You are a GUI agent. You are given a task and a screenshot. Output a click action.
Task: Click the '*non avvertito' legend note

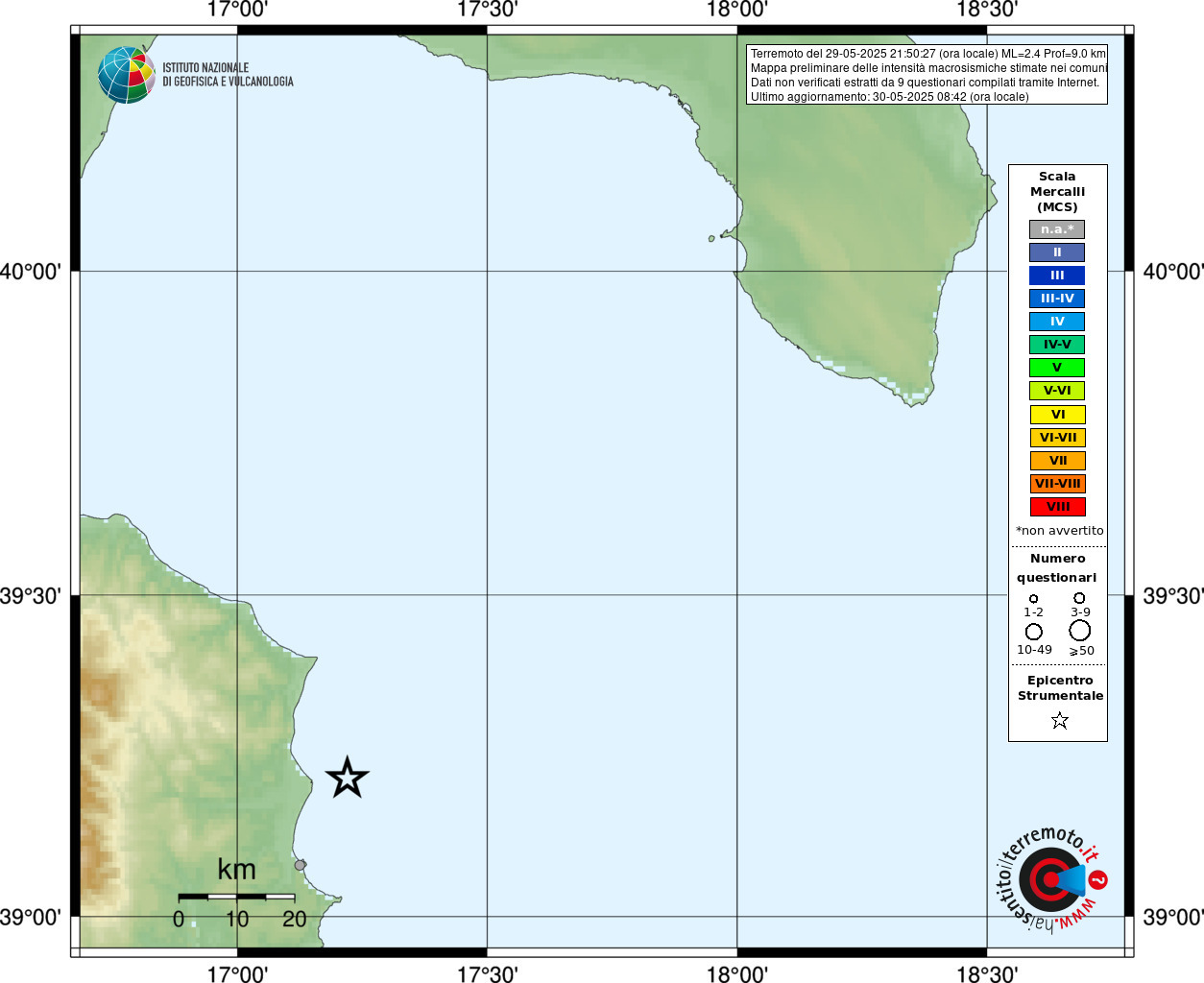1060,531
